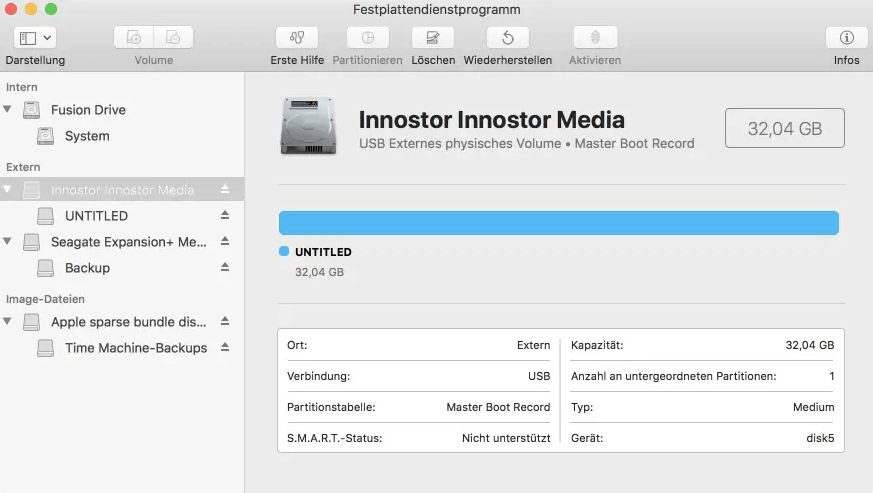This screenshot has height=493, width=873.
Task: Select Fusion Drive in the sidebar
Action: click(x=88, y=110)
